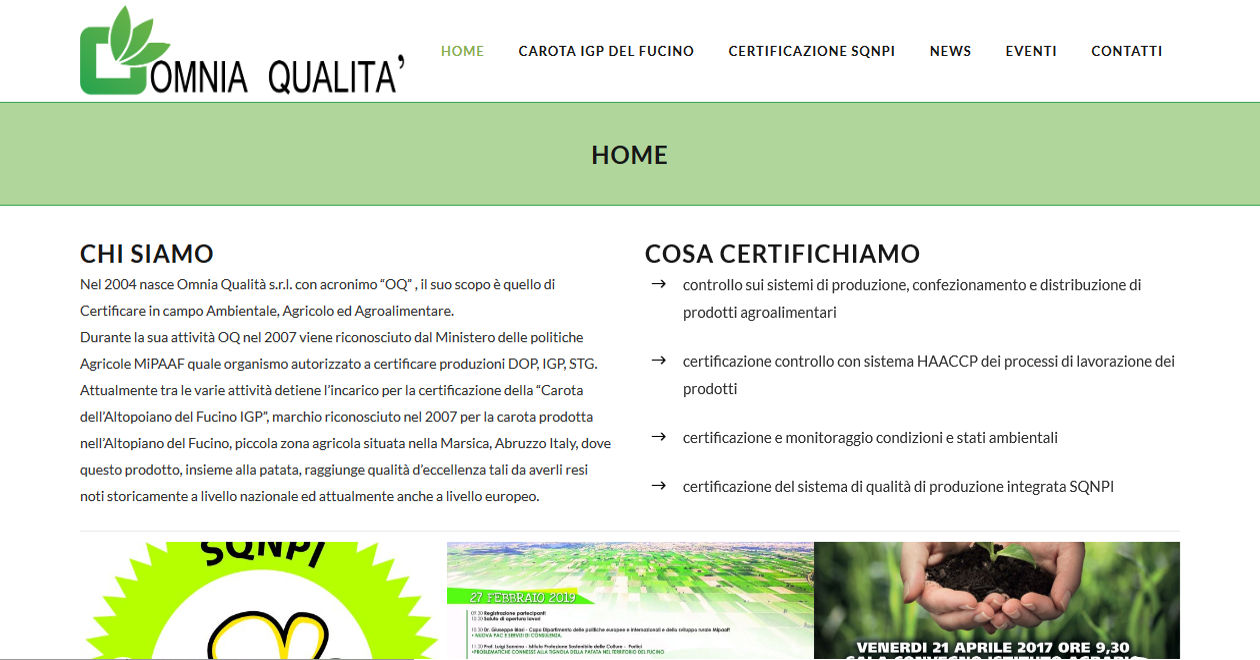Click the line 'Nel 2004 nasce Omnia Qualità s.r.l.'
1260x660 pixels.
[318, 284]
